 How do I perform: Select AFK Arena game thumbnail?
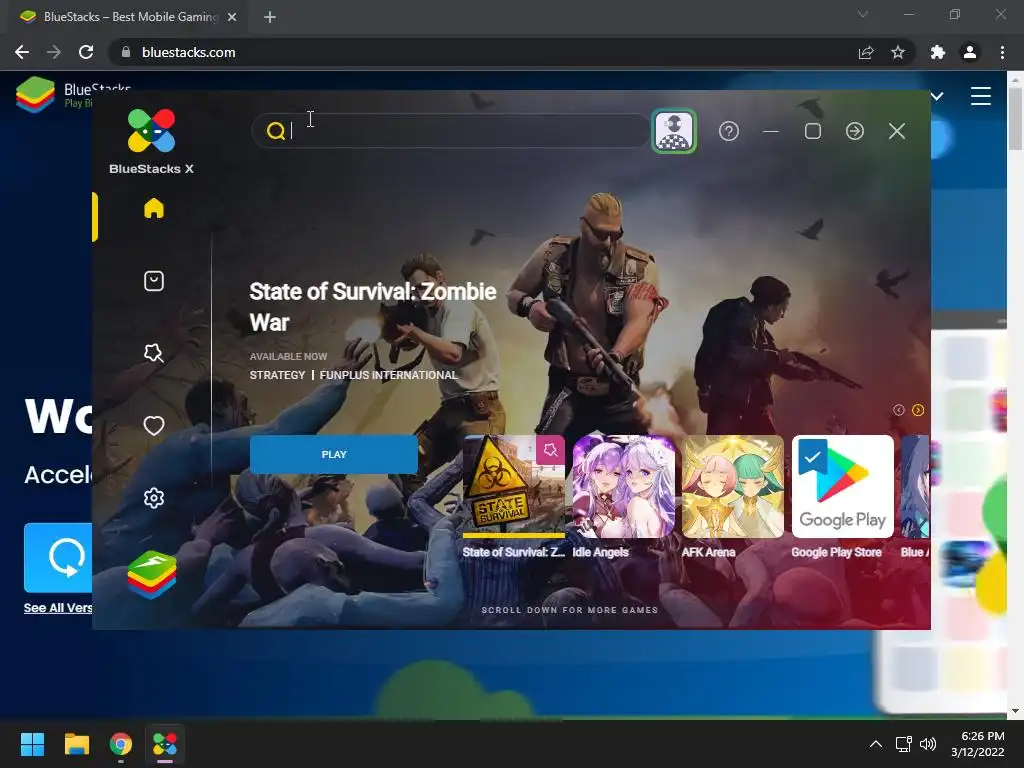click(733, 487)
